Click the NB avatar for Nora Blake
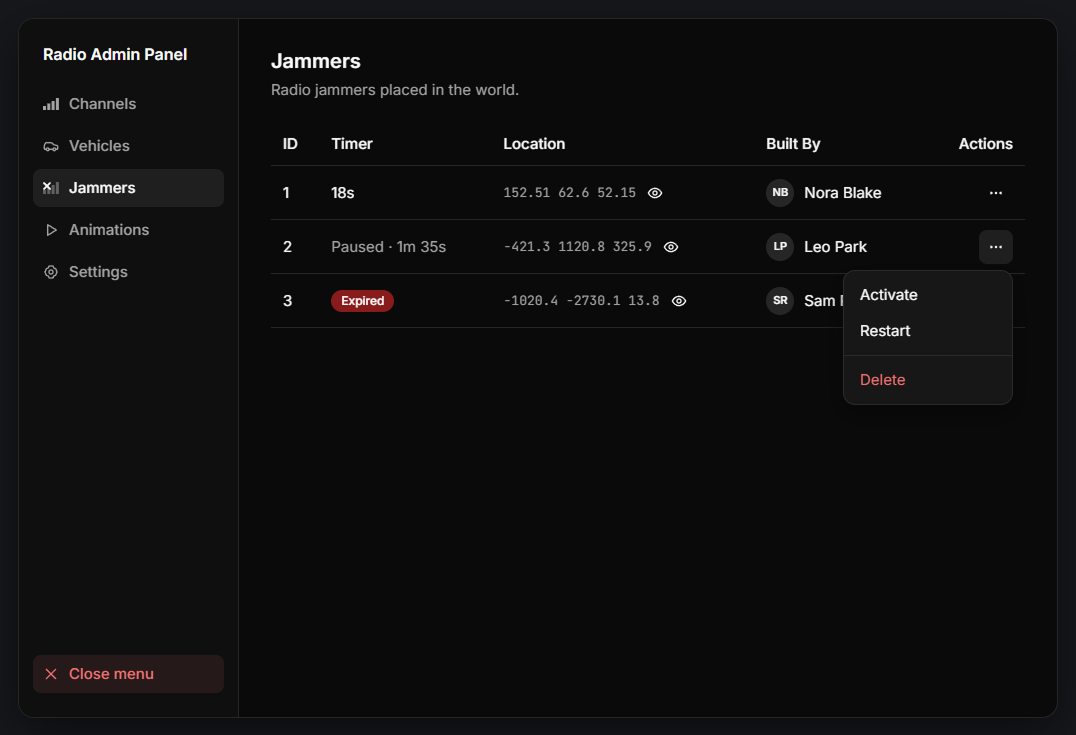 [x=780, y=193]
